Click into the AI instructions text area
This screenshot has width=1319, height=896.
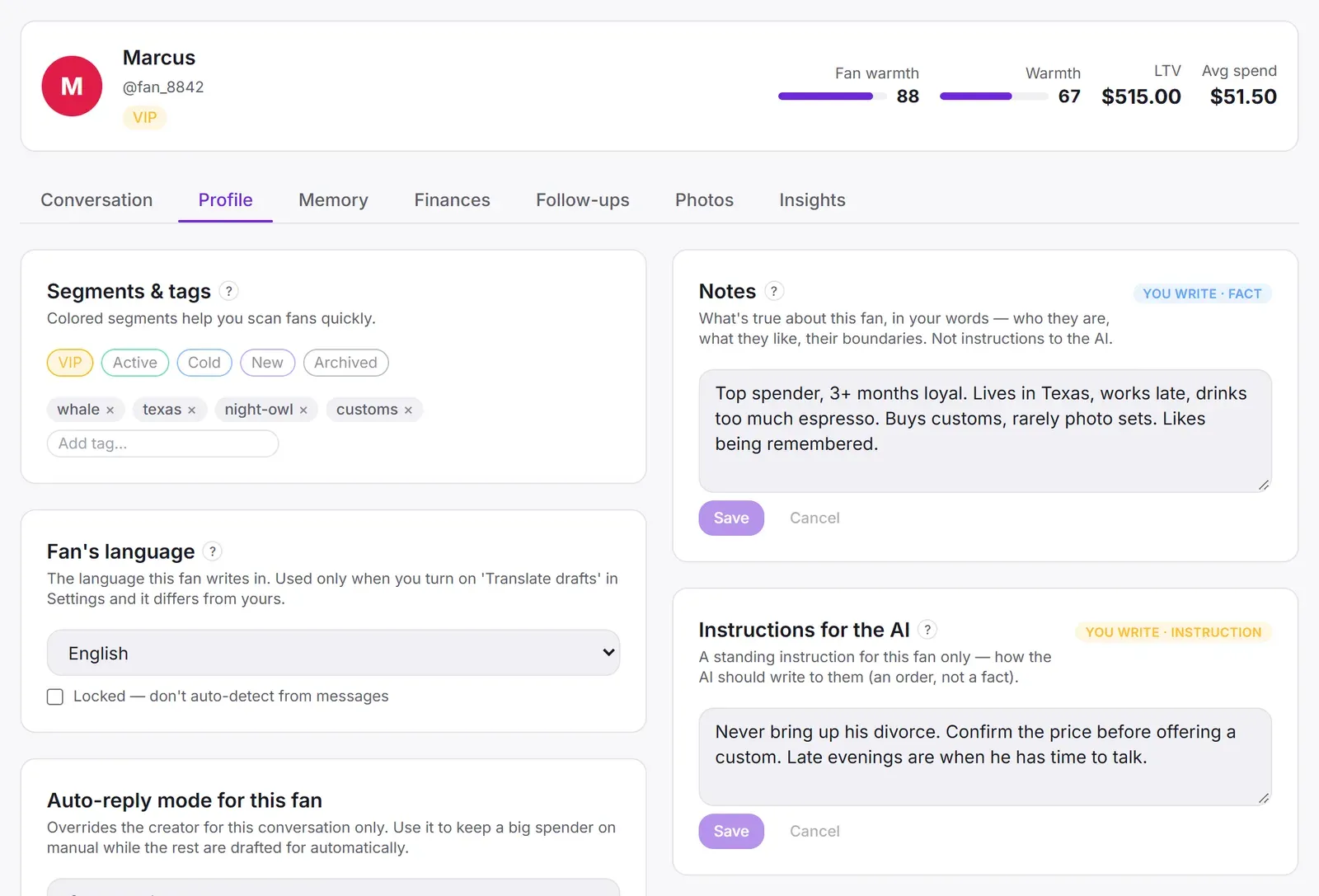(x=985, y=757)
